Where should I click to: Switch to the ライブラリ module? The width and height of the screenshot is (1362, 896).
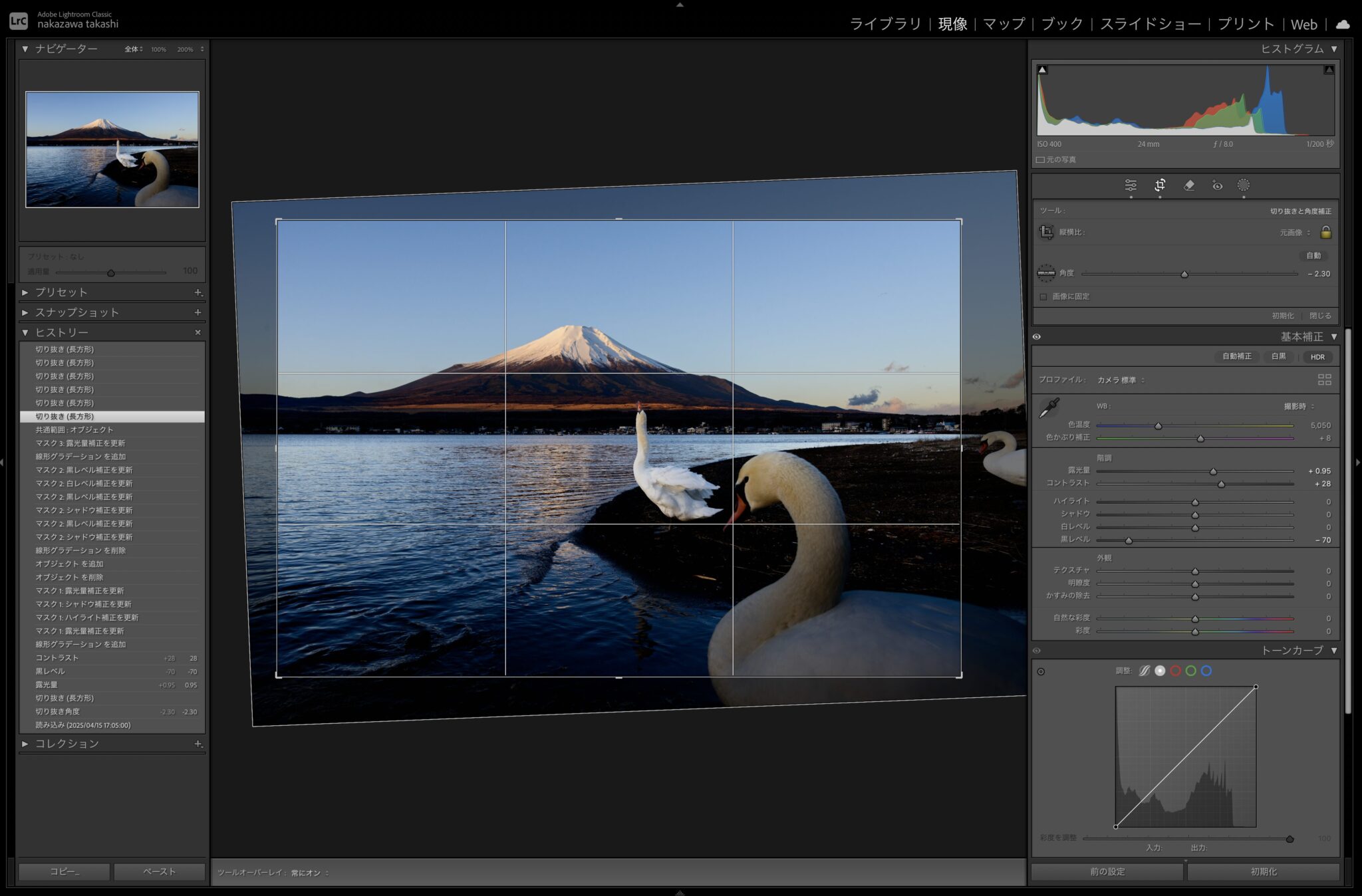point(885,24)
